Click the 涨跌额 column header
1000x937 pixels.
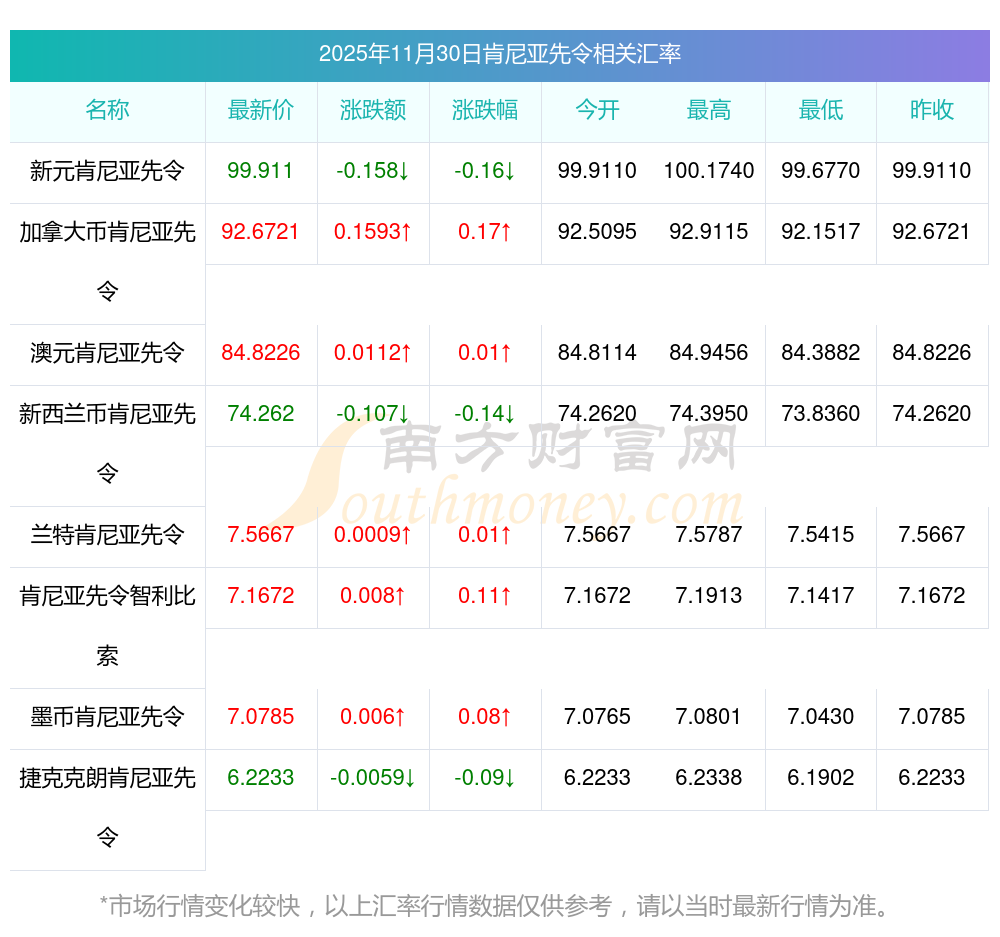coord(373,111)
